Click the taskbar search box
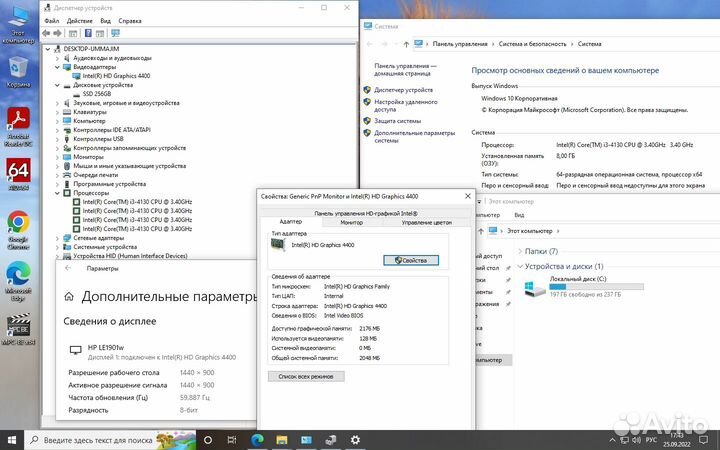Screen dimensions: 720x450 pos(110,440)
